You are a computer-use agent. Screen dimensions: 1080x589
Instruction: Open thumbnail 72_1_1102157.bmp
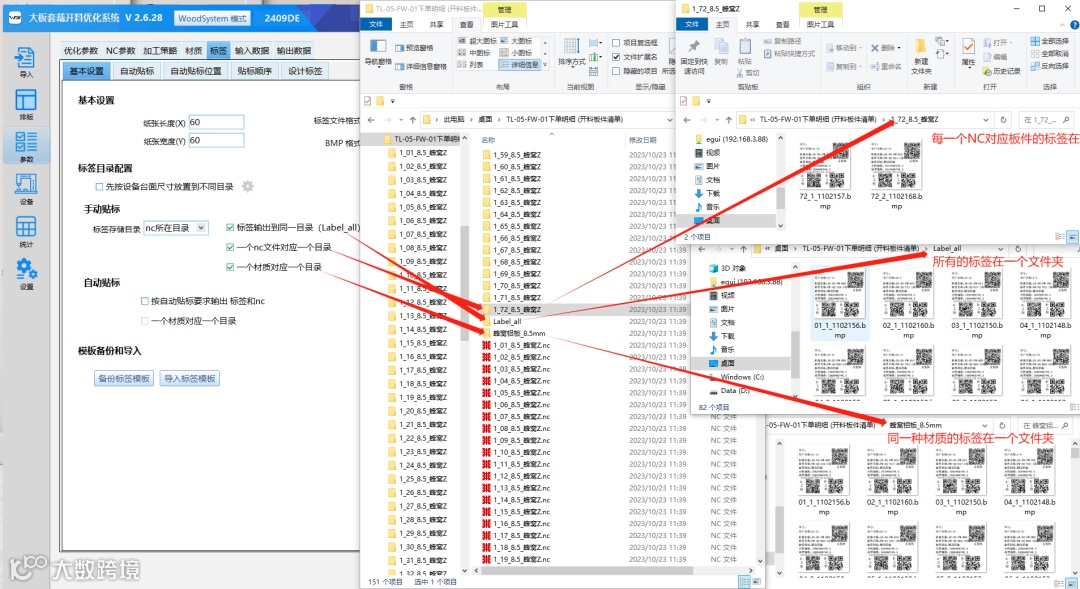click(824, 174)
